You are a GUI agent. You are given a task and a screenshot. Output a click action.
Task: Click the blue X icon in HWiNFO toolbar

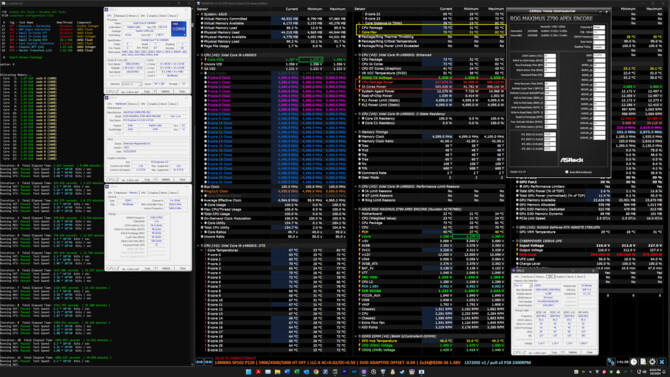[x=662, y=362]
